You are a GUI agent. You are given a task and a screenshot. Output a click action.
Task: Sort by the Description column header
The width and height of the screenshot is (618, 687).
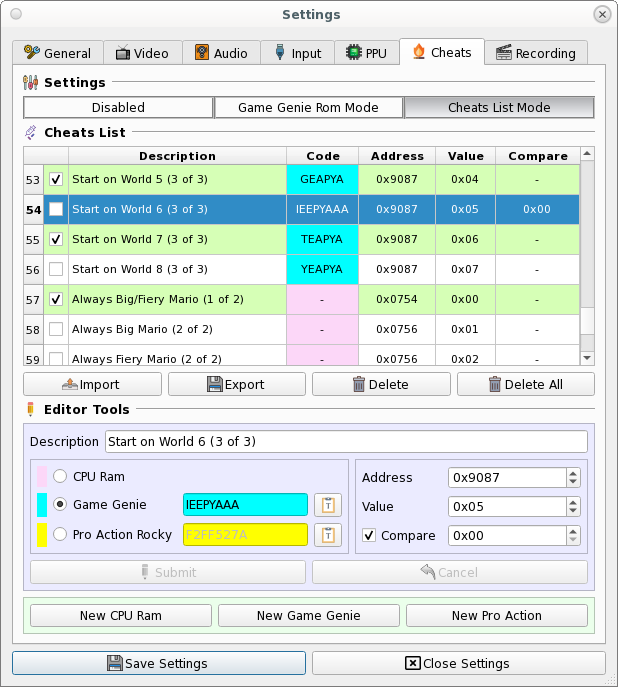click(x=177, y=156)
